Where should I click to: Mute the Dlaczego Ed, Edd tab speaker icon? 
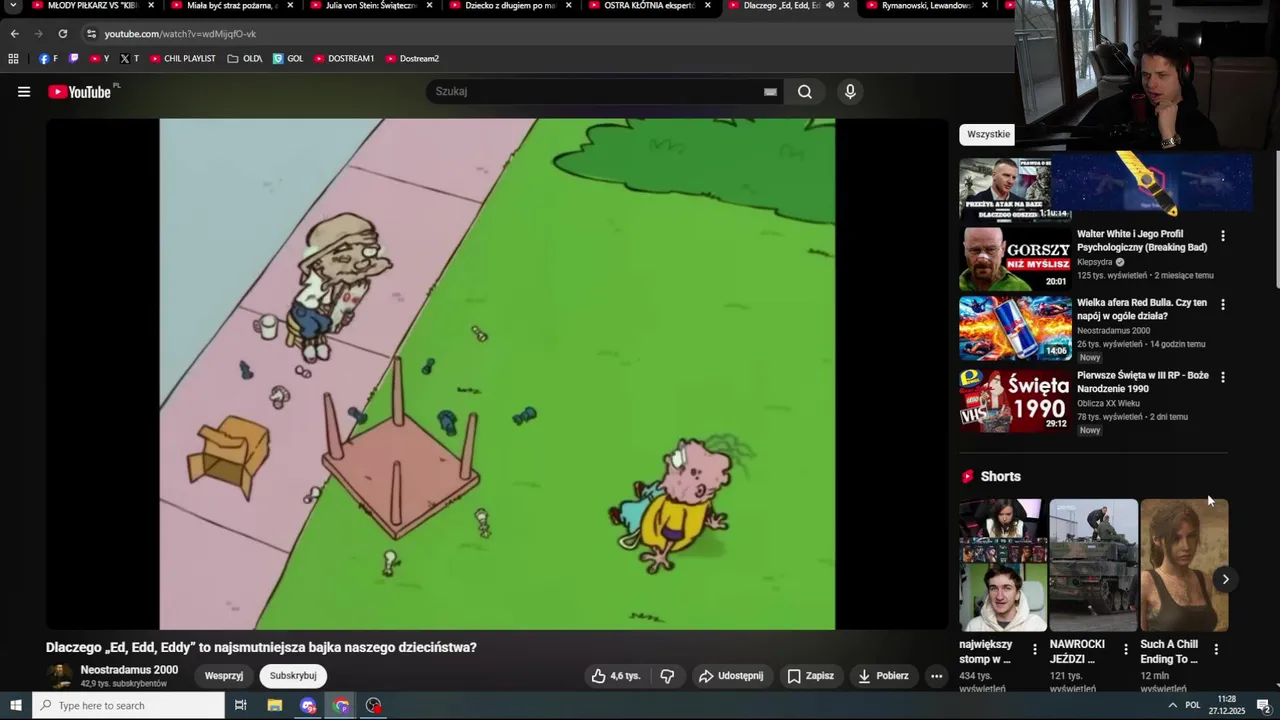tap(830, 6)
